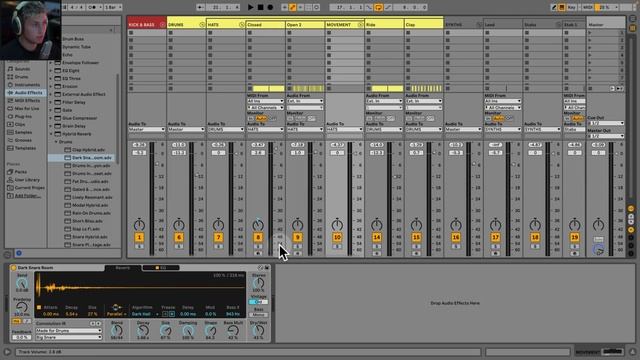Image resolution: width=640 pixels, height=360 pixels.
Task: Select the KICK & BASS track header
Action: 143,24
